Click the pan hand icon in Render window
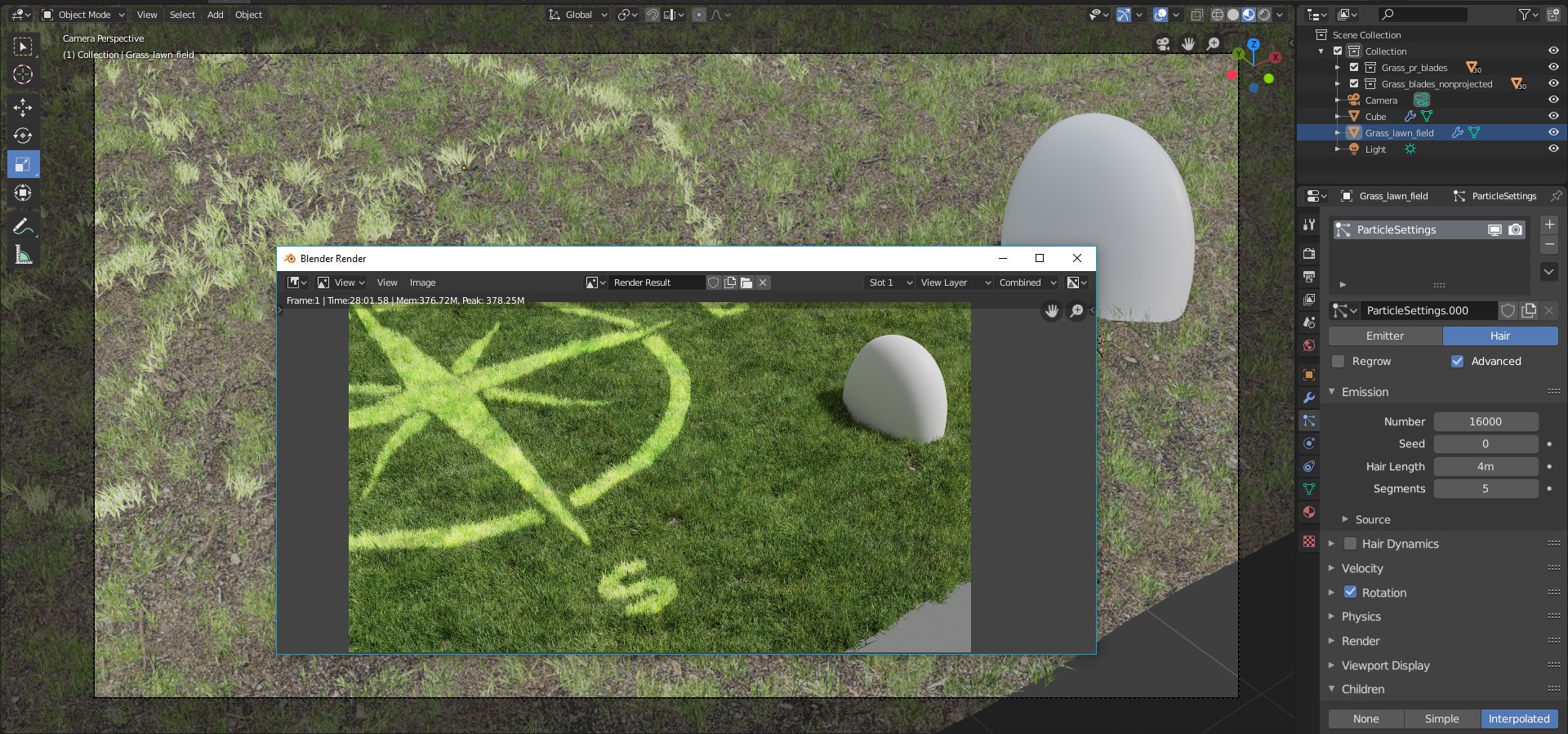The height and width of the screenshot is (734, 1568). [1052, 311]
